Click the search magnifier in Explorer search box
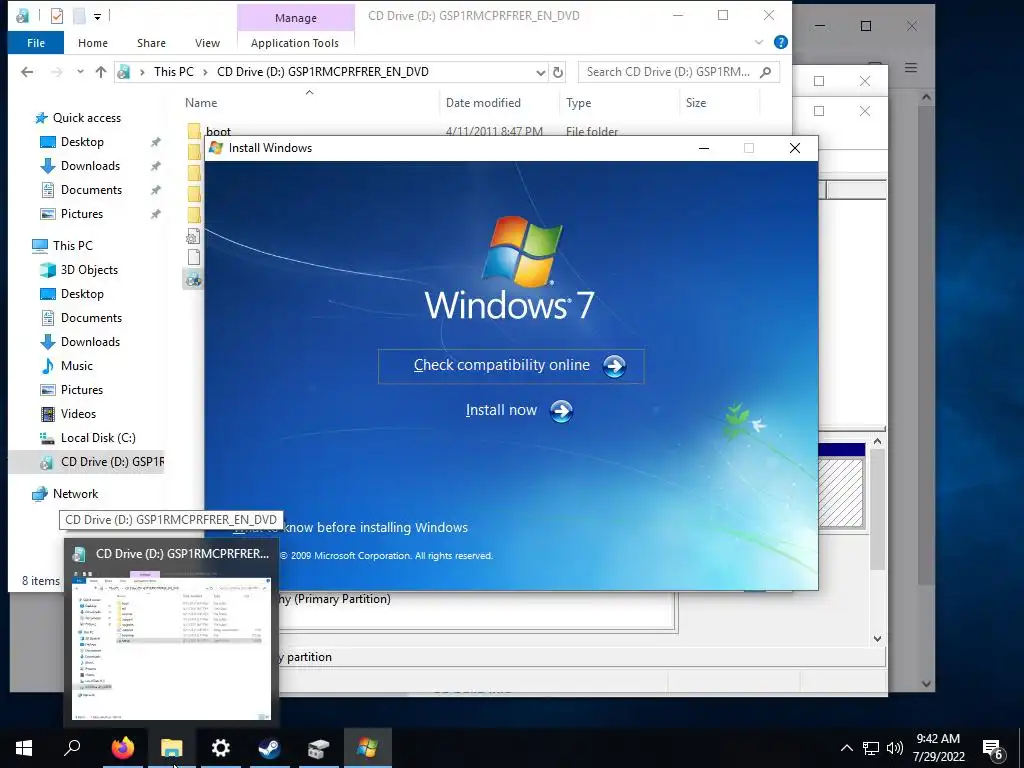1024x768 pixels. click(766, 72)
